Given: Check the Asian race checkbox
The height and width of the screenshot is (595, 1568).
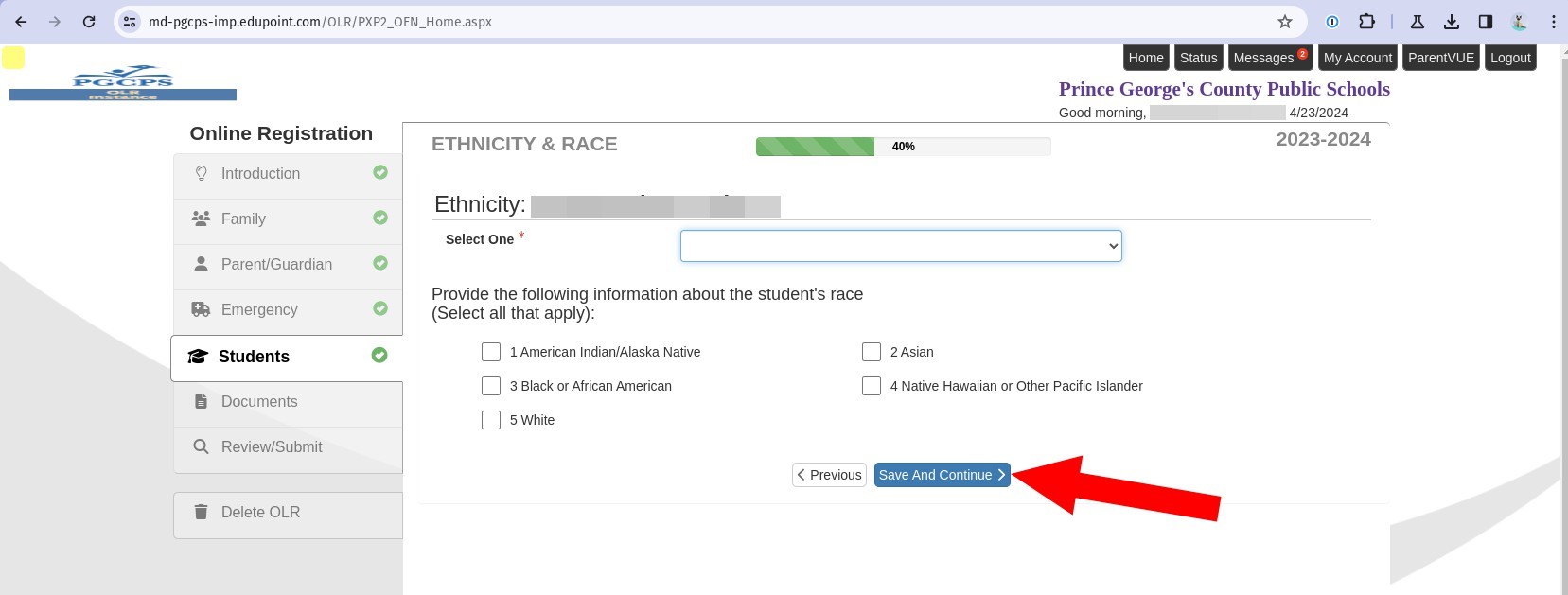Looking at the screenshot, I should (872, 352).
